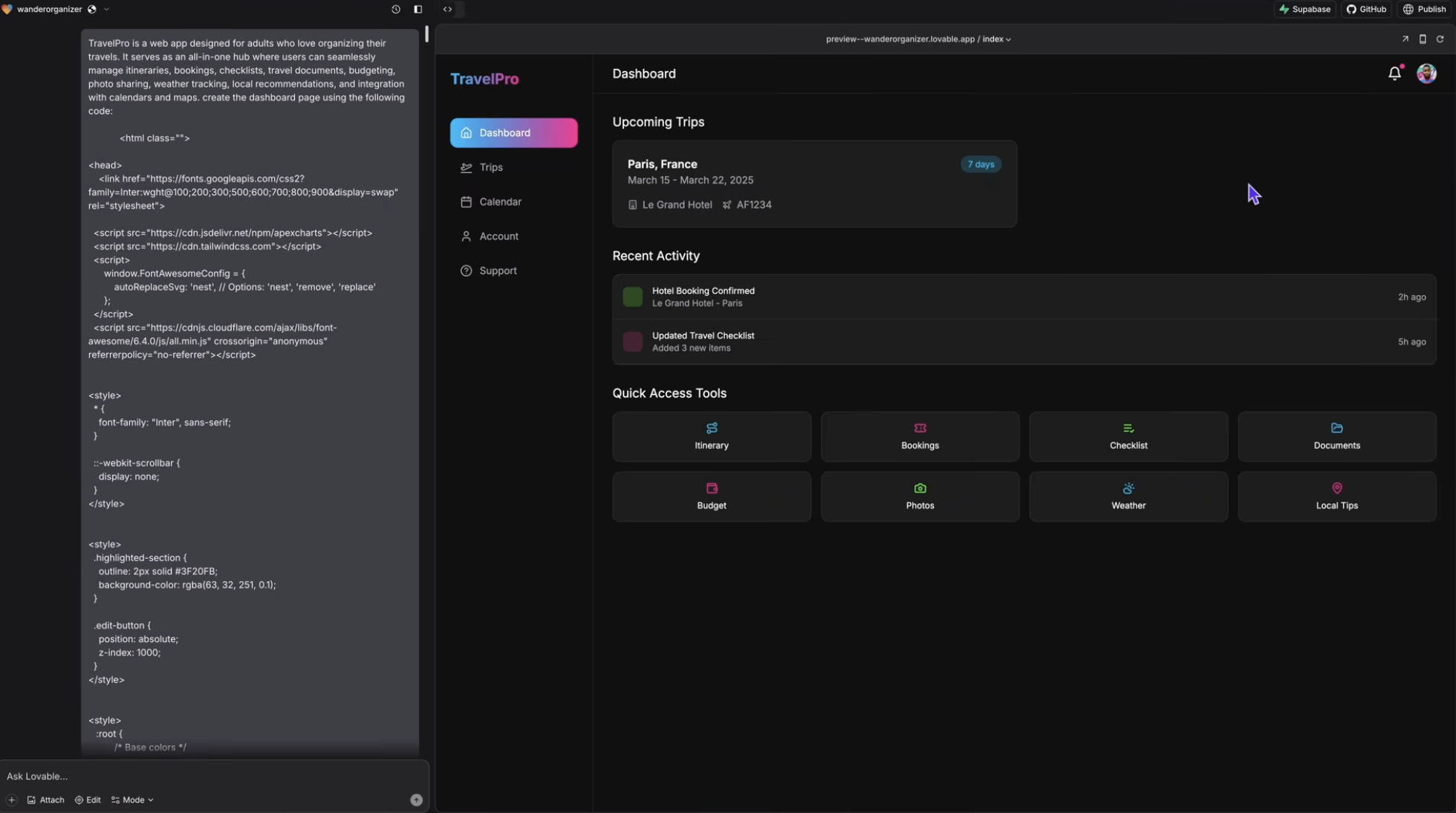Click the plus icon in chat toolbar

pos(11,800)
